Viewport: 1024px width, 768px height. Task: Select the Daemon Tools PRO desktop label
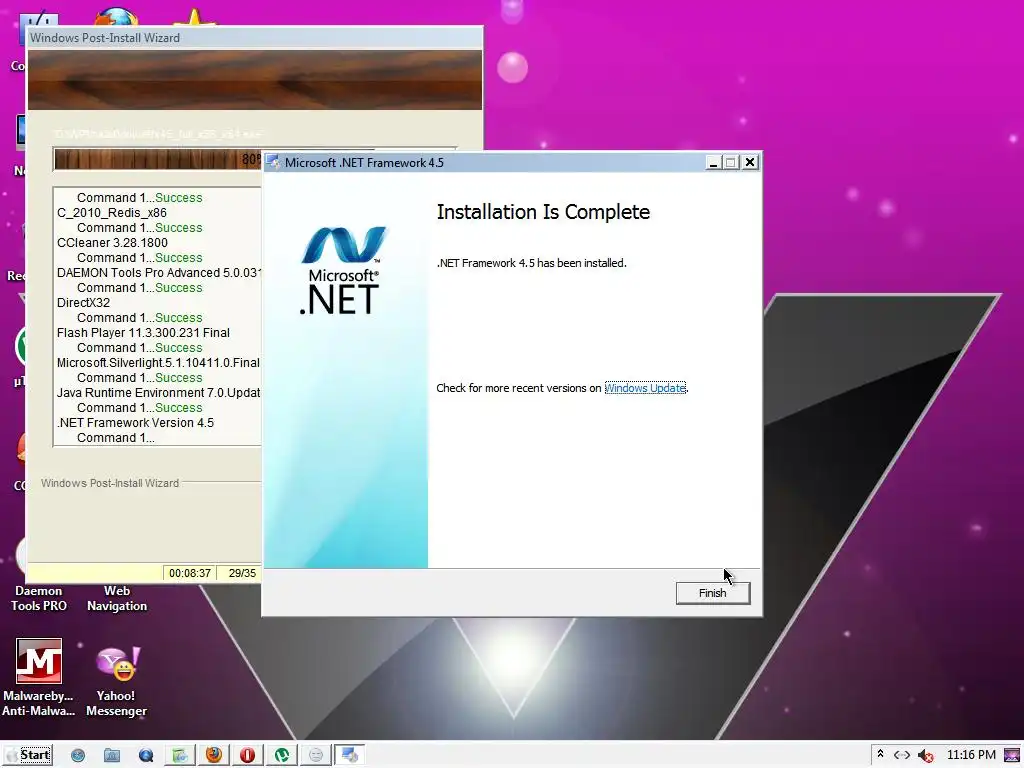[x=39, y=598]
